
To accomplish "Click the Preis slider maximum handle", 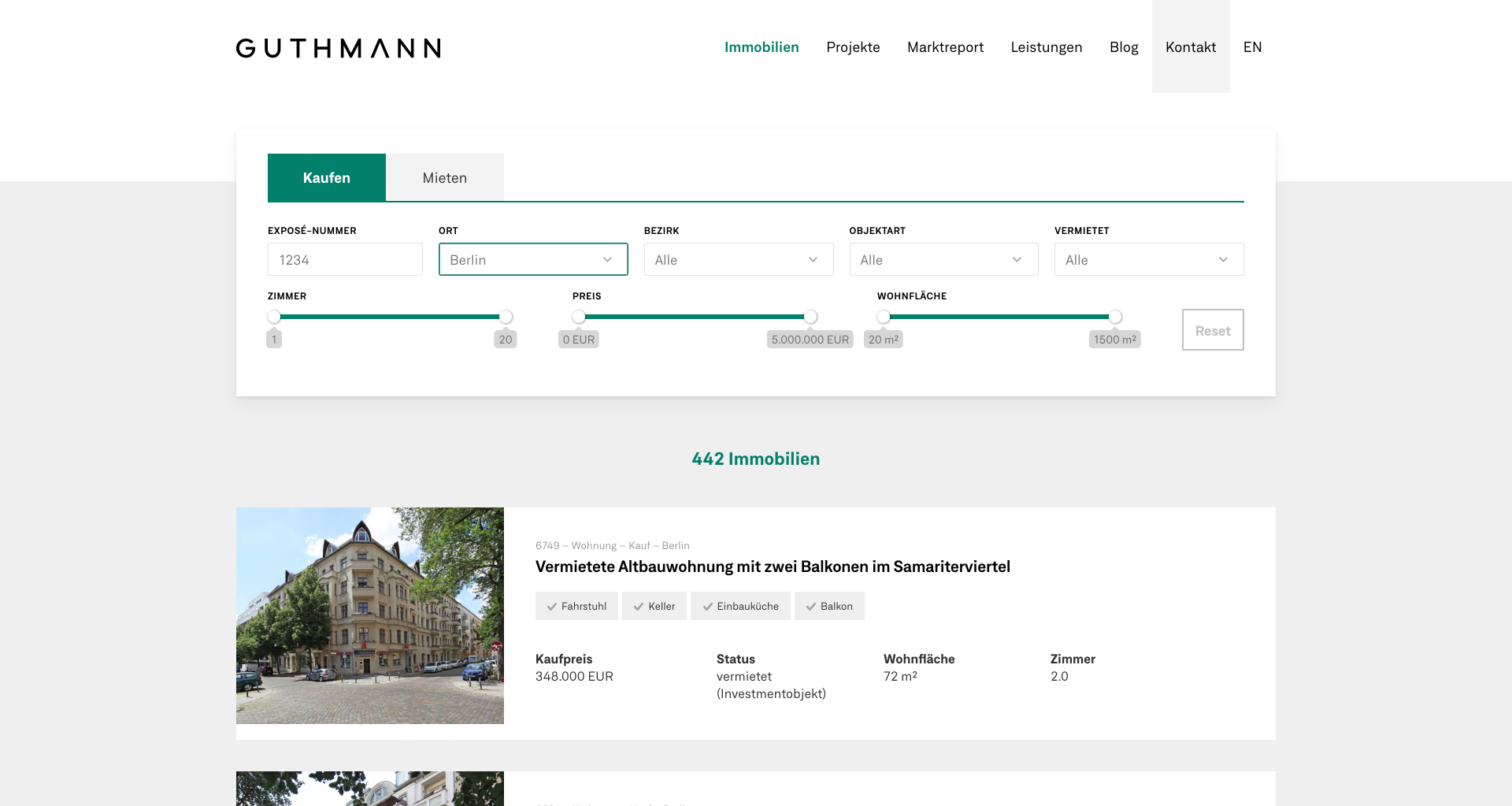I will pos(810,317).
